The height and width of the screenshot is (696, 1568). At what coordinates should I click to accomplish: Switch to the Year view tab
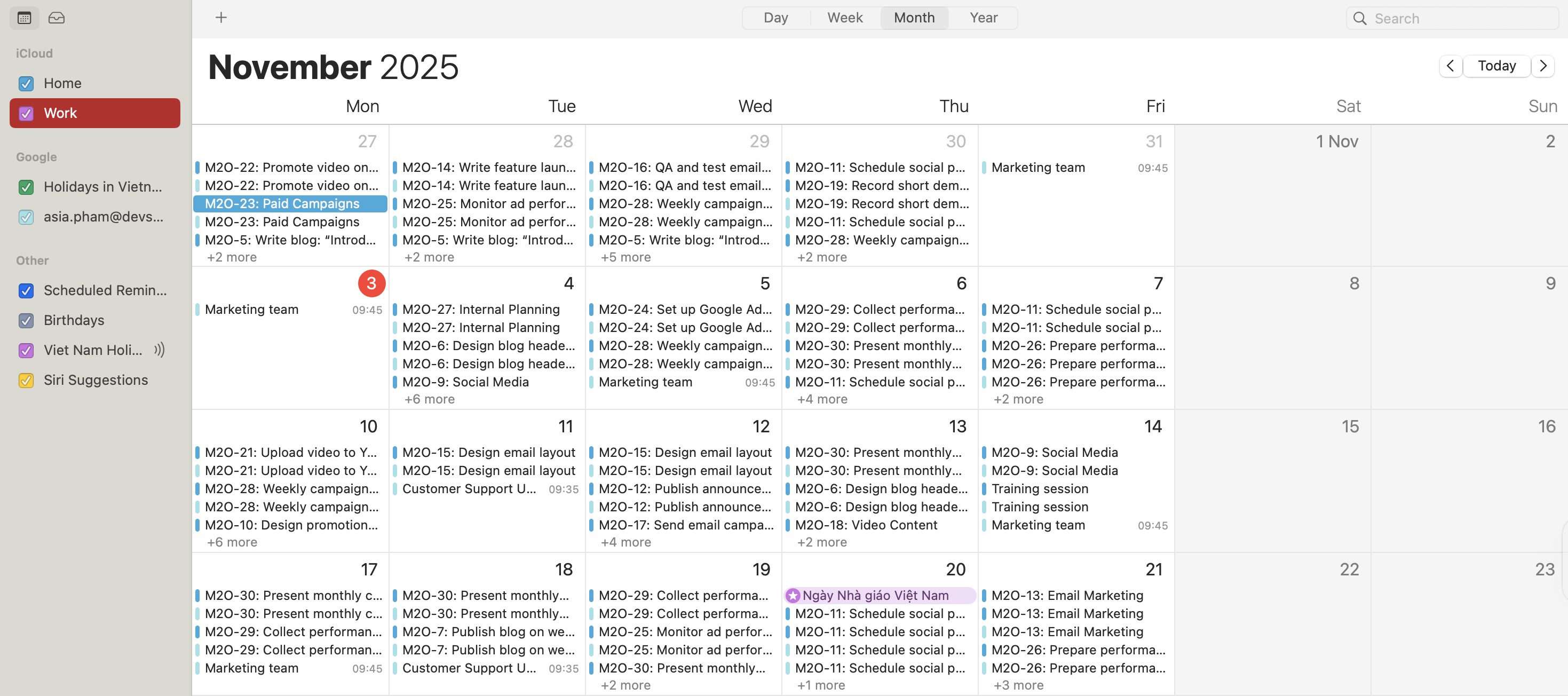pyautogui.click(x=983, y=18)
